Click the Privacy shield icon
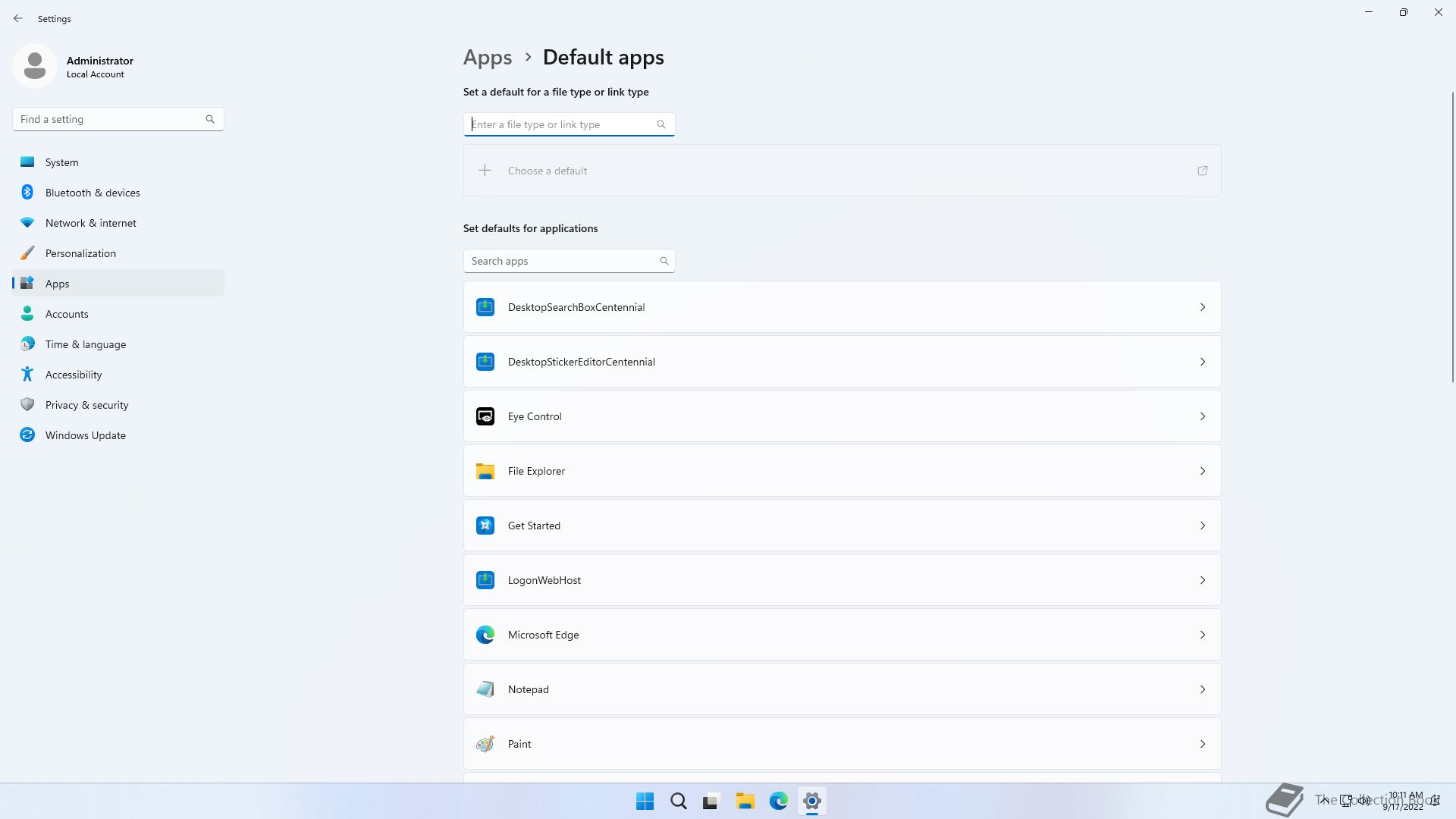The width and height of the screenshot is (1456, 819). tap(27, 404)
